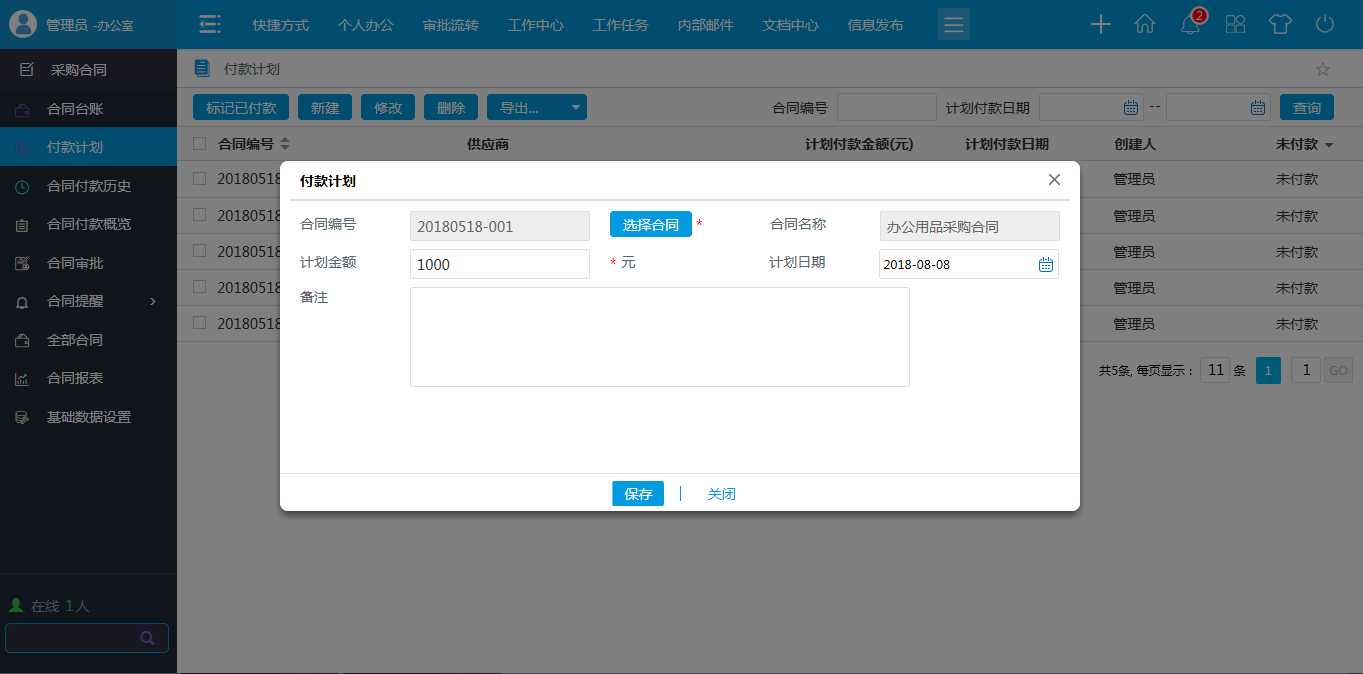1363x674 pixels.
Task: Click the plus icon to create new item
Action: coord(1100,24)
